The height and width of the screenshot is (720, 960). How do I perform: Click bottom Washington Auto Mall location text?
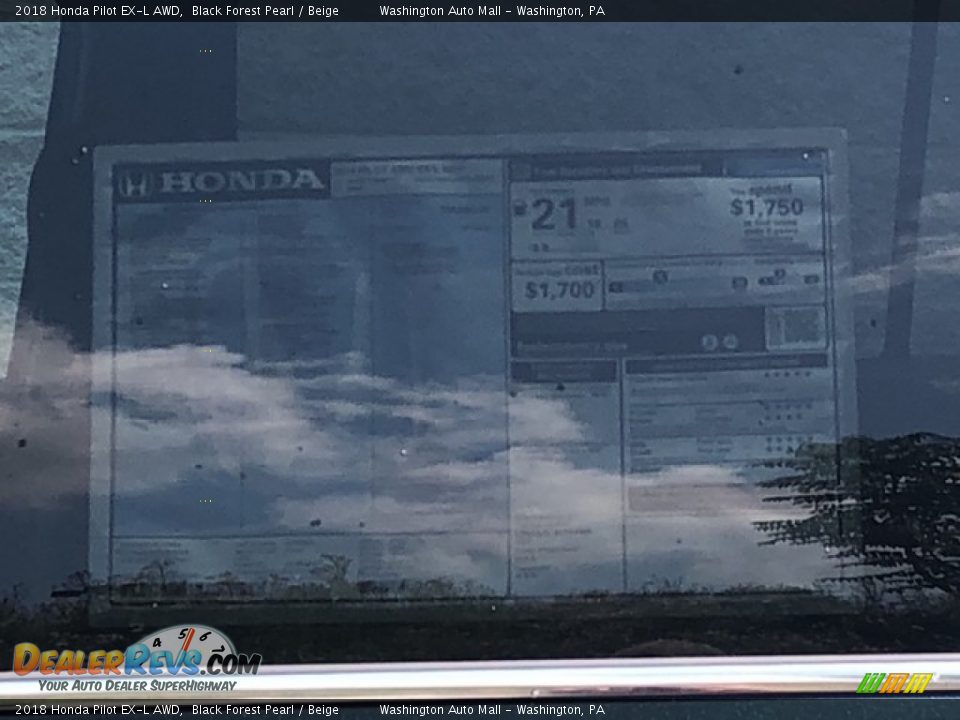[x=491, y=710]
